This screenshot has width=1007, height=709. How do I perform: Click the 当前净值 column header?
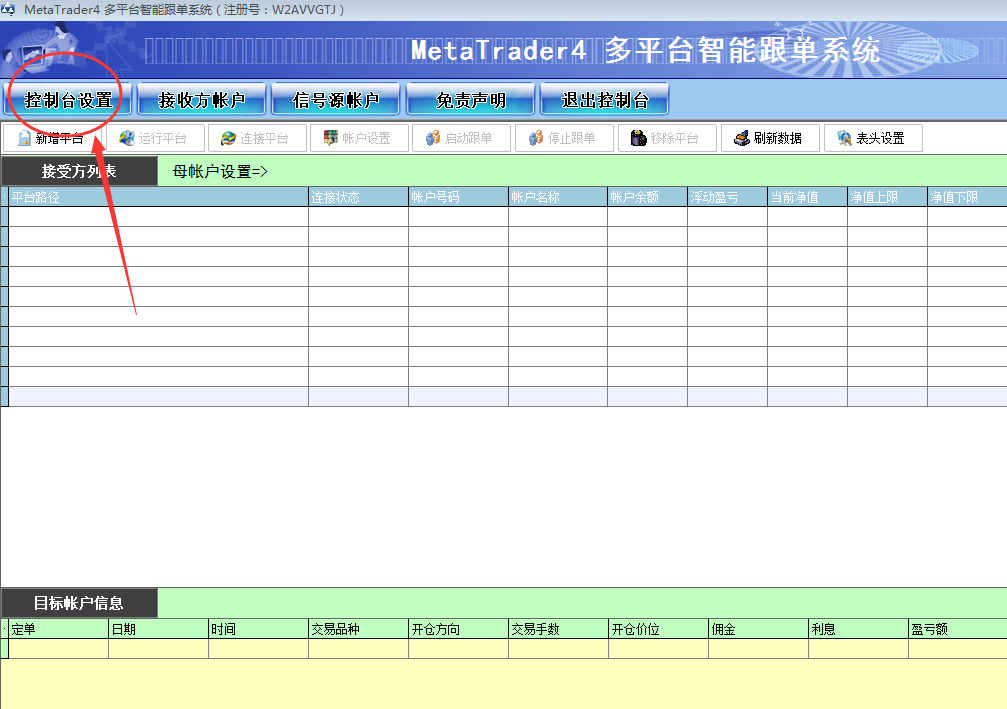click(808, 197)
